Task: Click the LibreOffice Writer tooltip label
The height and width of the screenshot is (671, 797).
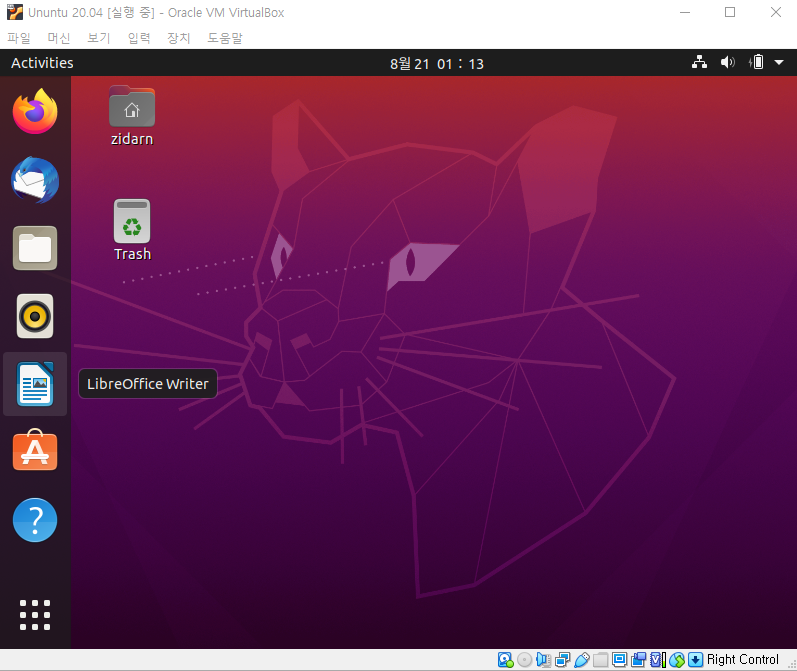Action: pyautogui.click(x=148, y=384)
